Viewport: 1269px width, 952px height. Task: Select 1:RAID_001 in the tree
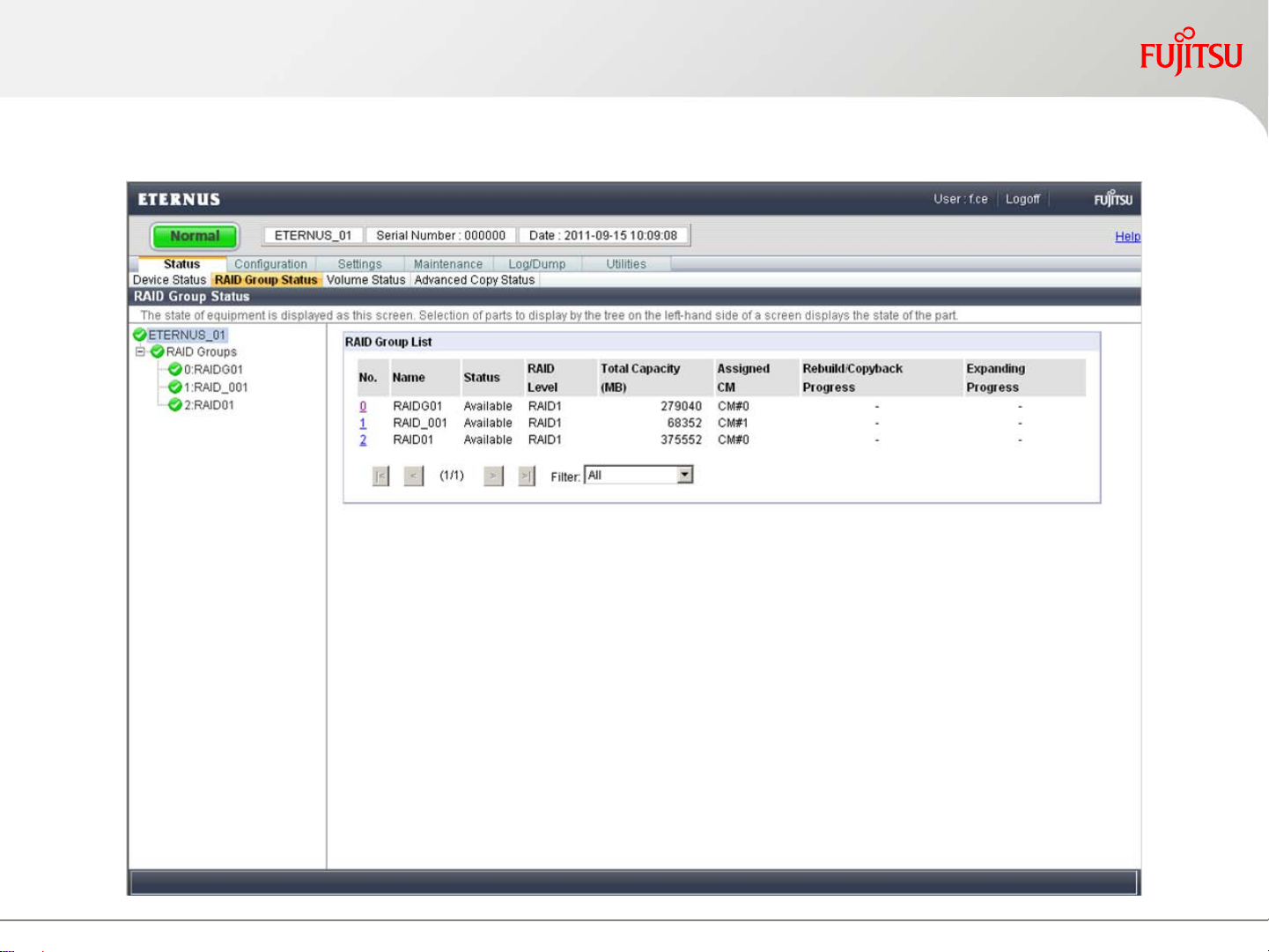[x=216, y=387]
